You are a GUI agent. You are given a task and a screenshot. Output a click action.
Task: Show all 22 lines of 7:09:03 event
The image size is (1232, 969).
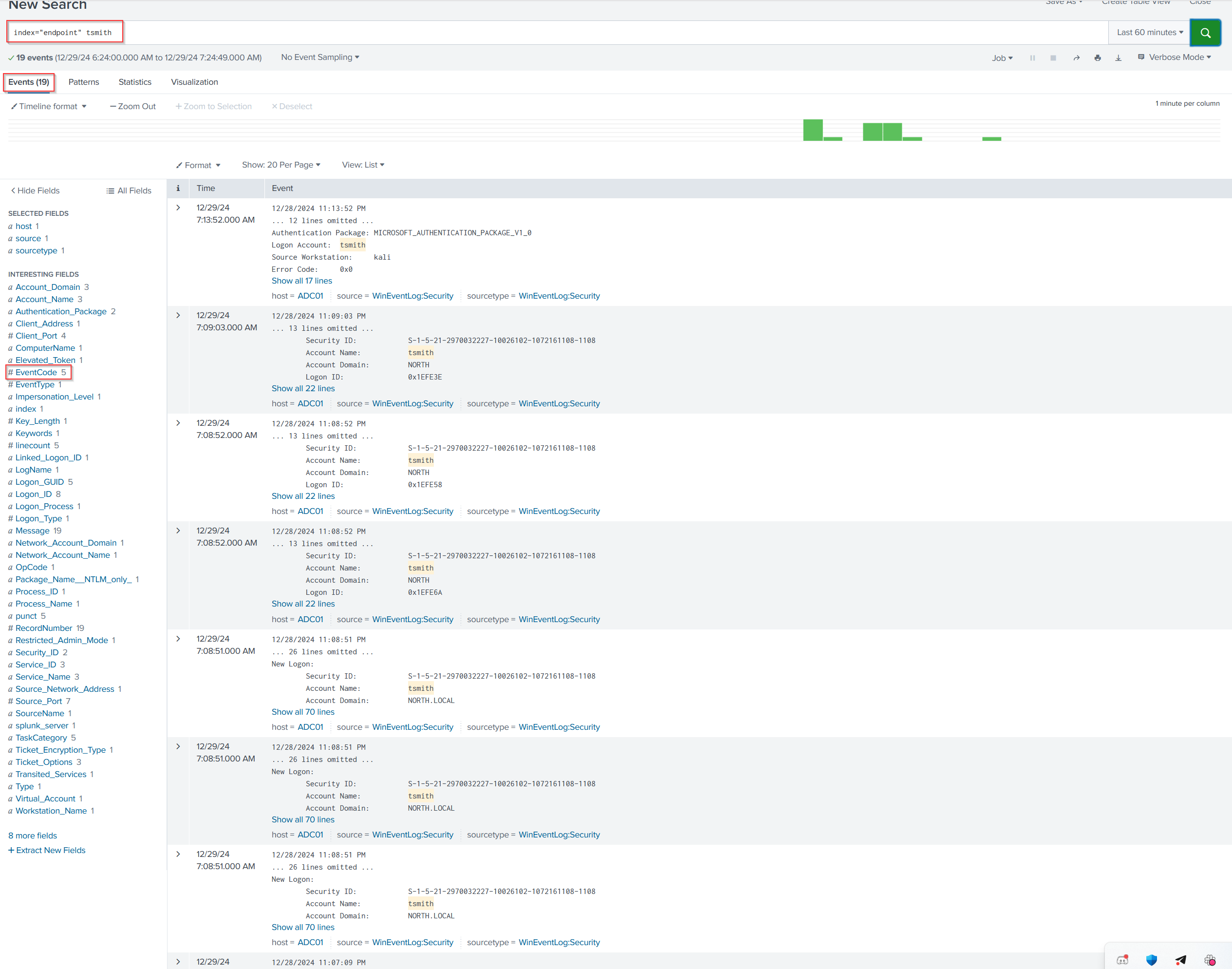pyautogui.click(x=303, y=389)
